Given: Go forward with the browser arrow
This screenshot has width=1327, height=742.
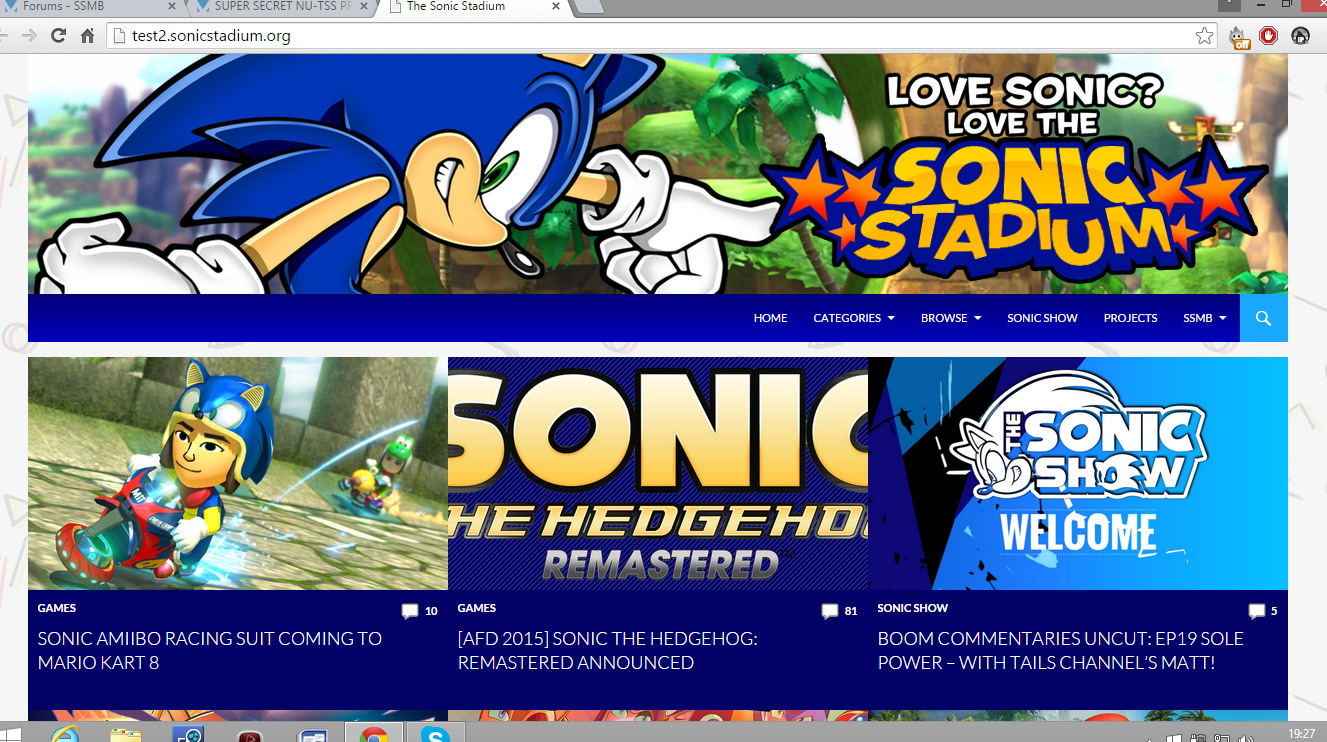Looking at the screenshot, I should point(29,36).
